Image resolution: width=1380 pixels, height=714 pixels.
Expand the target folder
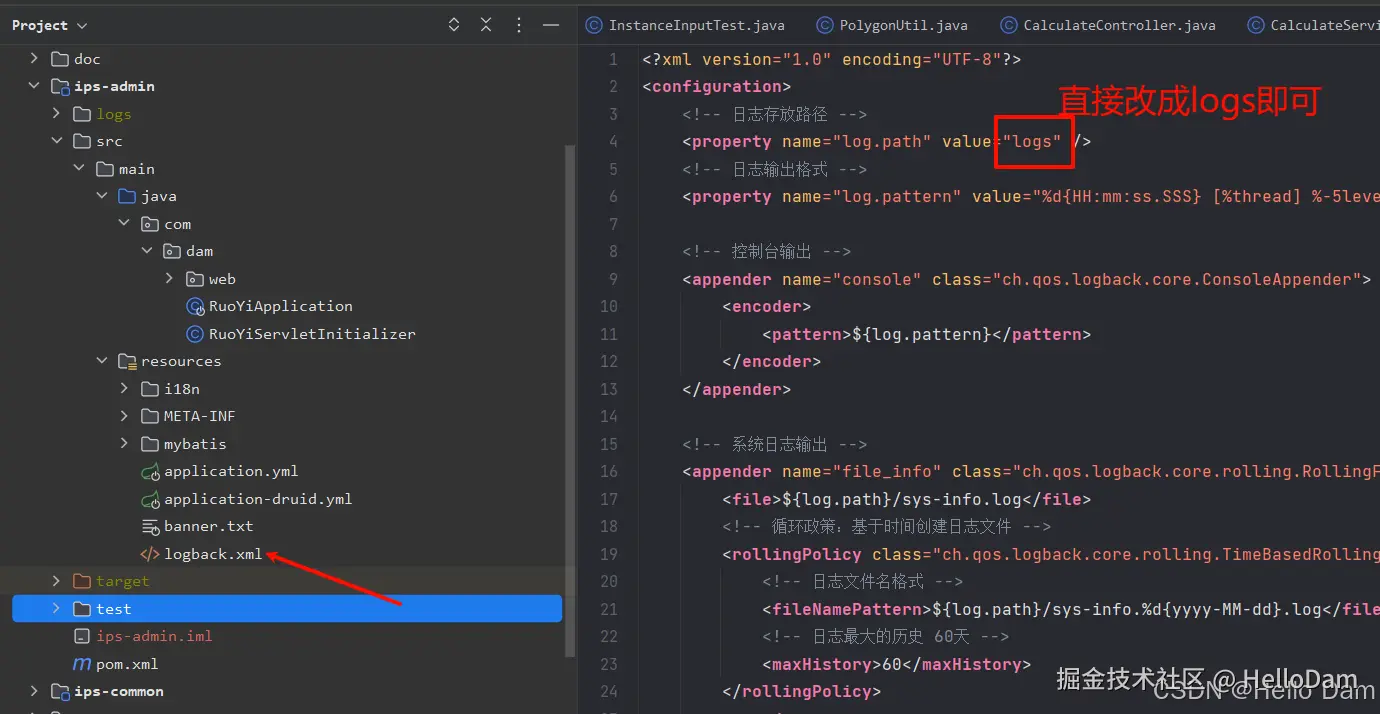(57, 581)
